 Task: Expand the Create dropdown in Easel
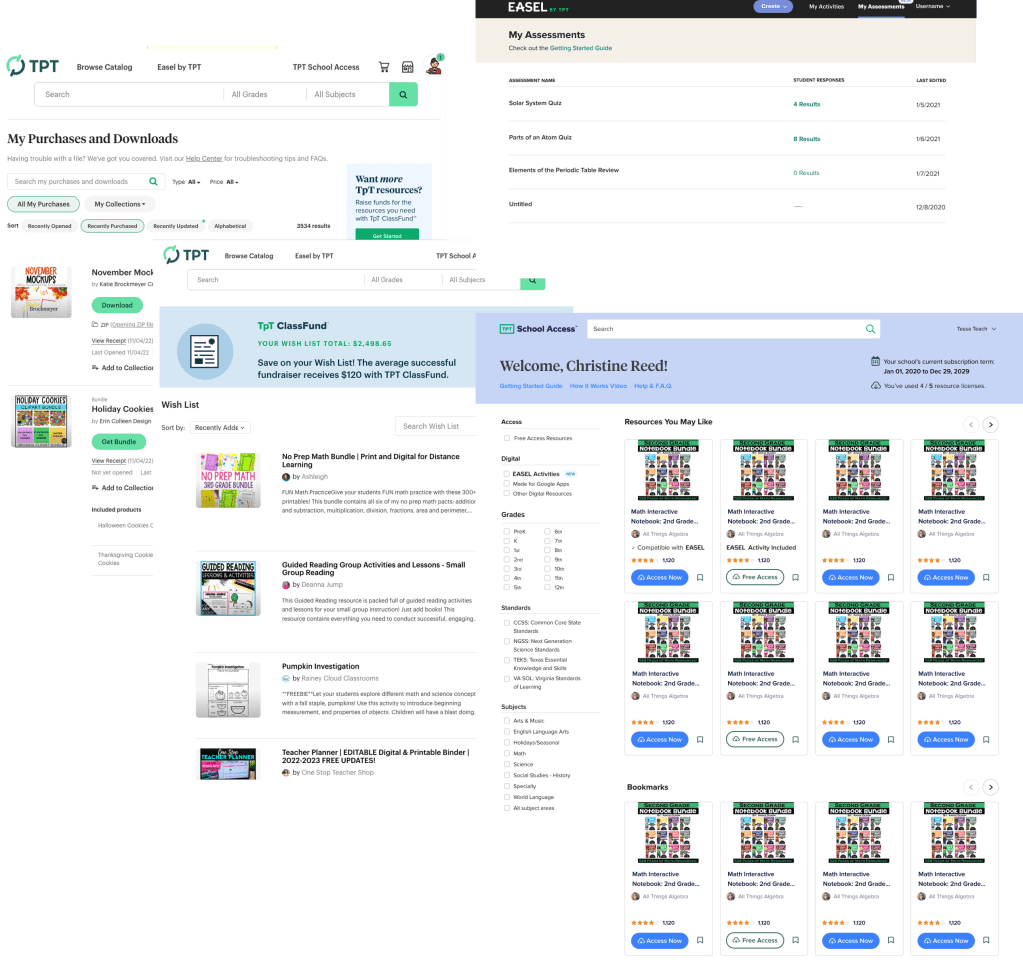click(x=773, y=6)
